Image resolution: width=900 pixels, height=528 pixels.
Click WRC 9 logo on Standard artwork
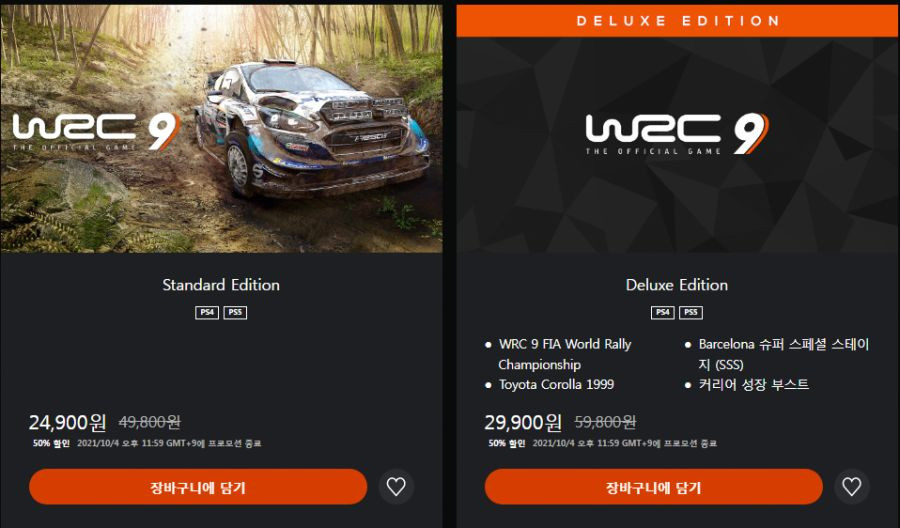[96, 132]
